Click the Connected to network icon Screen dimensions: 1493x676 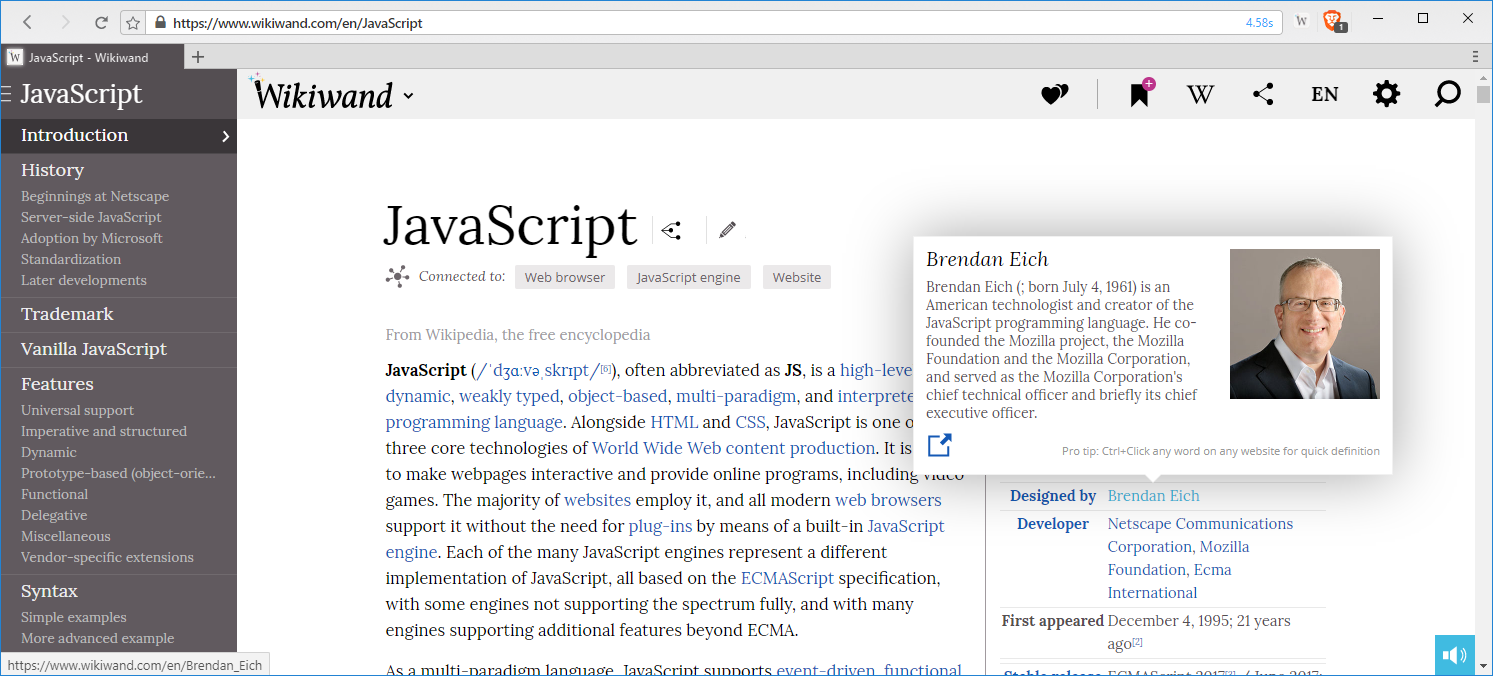coord(398,277)
